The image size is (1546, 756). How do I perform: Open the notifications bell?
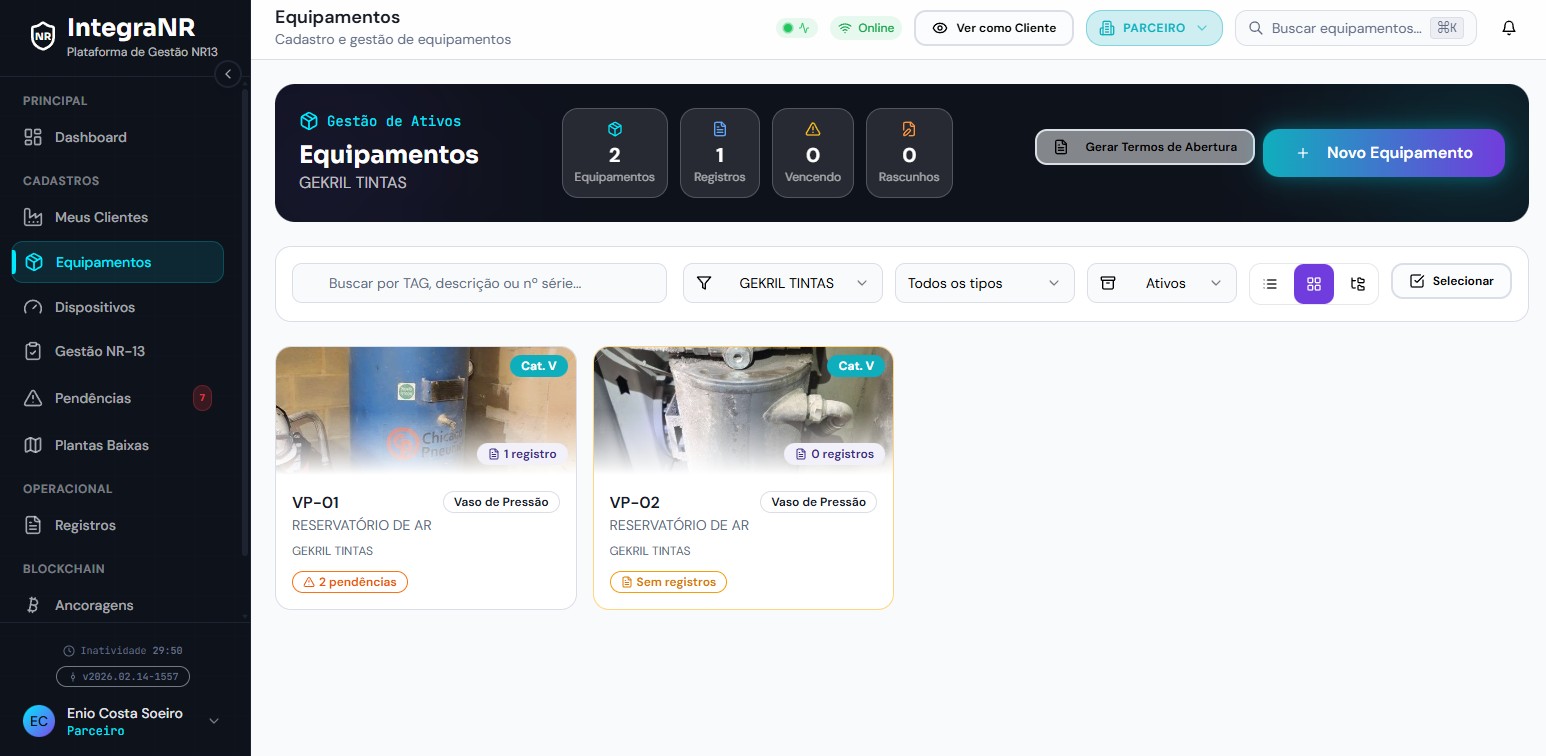(x=1509, y=28)
